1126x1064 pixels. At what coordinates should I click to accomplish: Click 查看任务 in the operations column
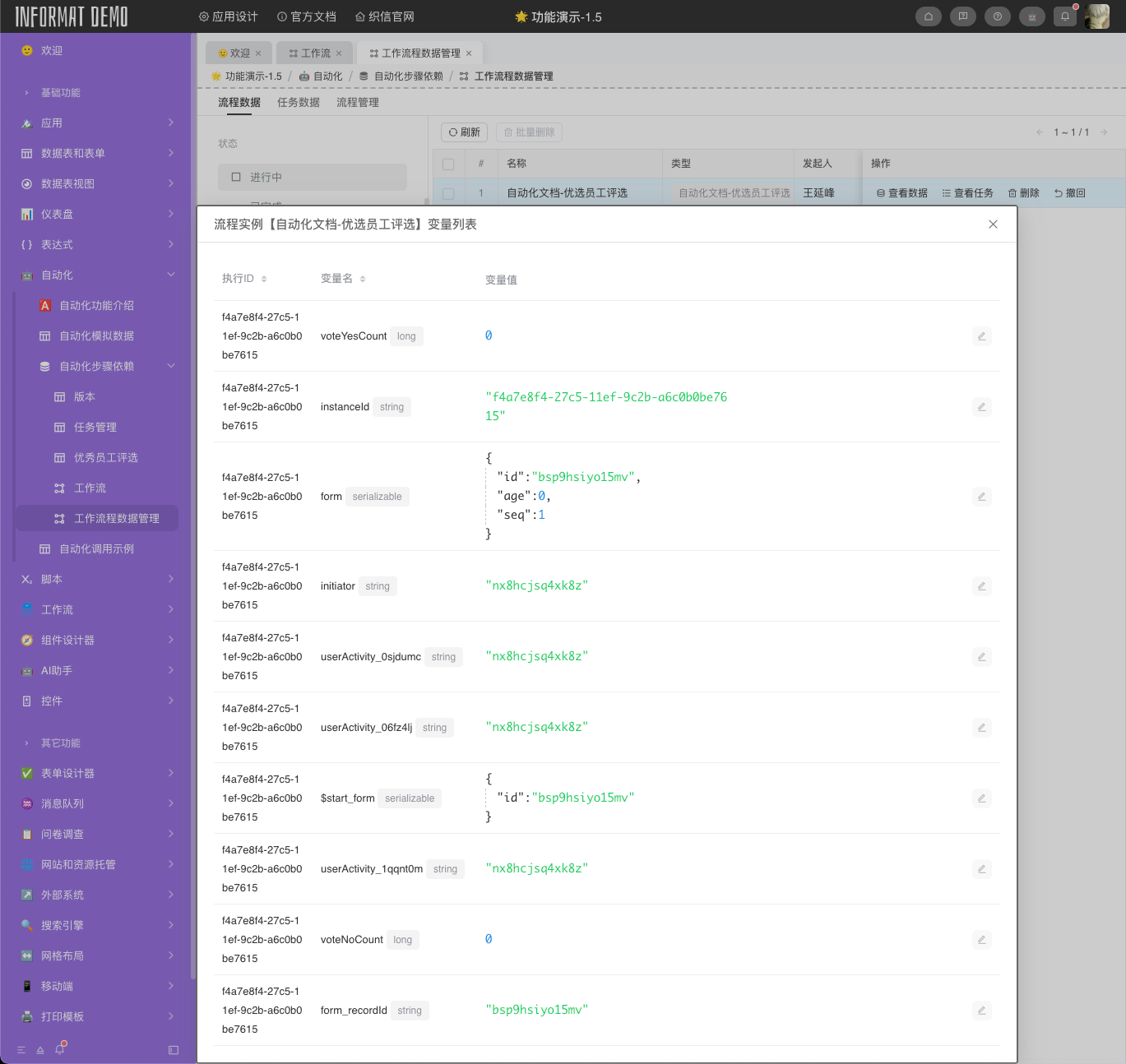click(x=968, y=193)
